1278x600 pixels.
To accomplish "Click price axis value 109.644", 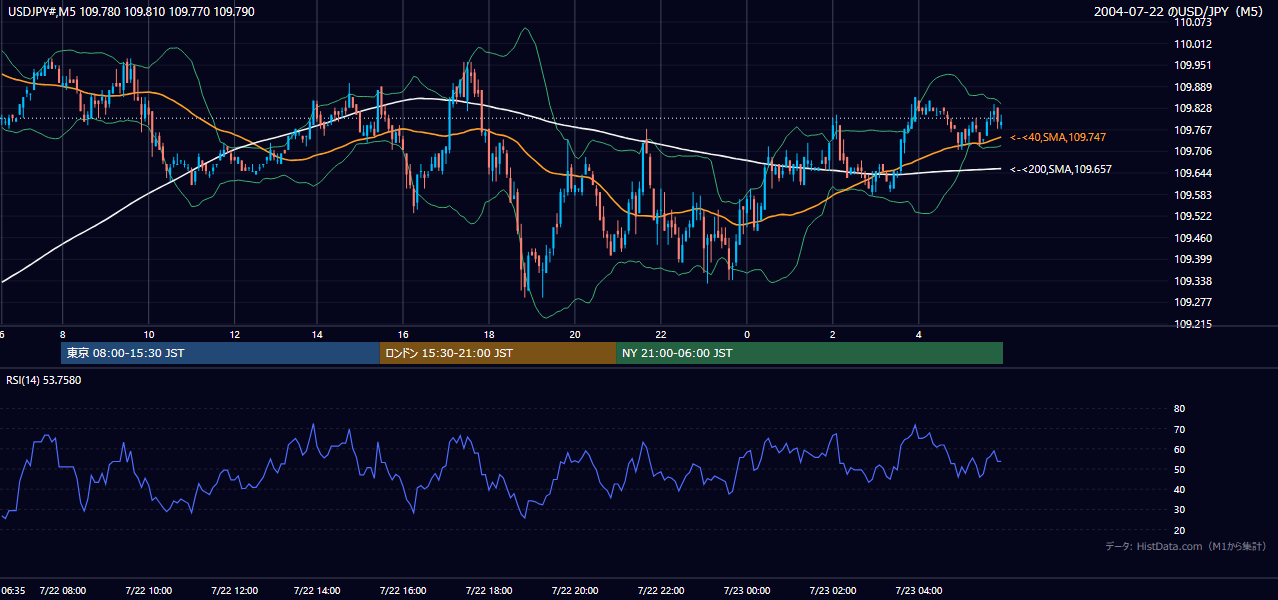I will [1194, 173].
